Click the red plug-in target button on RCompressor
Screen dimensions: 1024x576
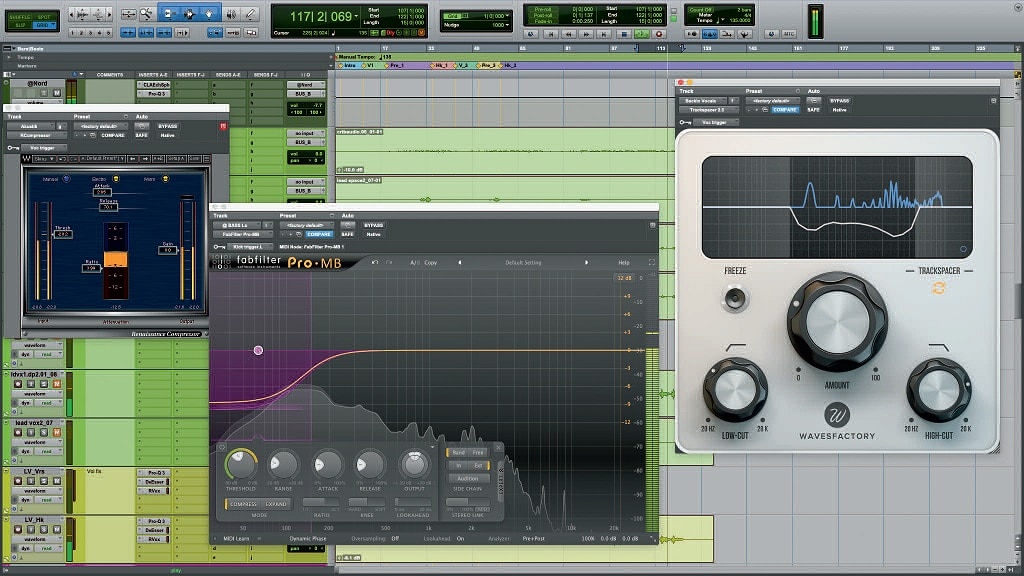[223, 126]
